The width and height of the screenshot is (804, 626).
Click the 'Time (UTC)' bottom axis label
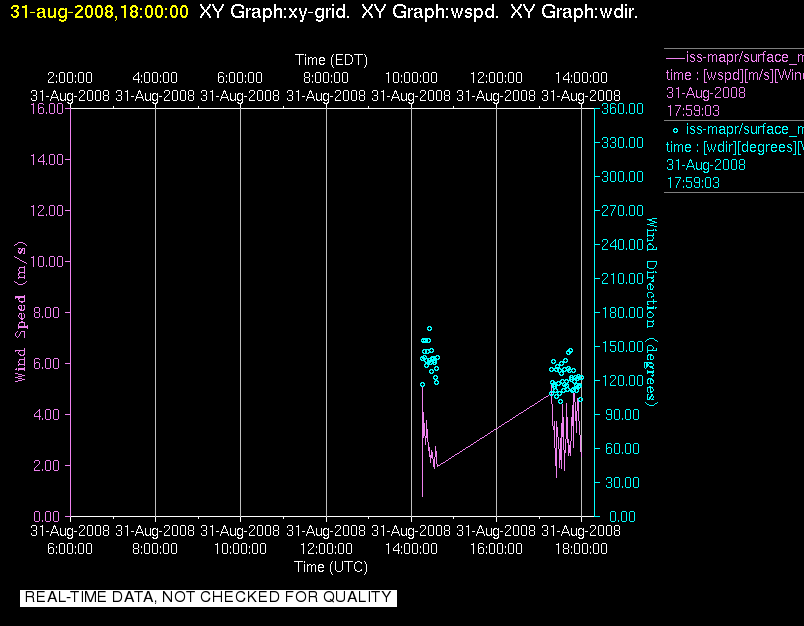click(x=331, y=567)
